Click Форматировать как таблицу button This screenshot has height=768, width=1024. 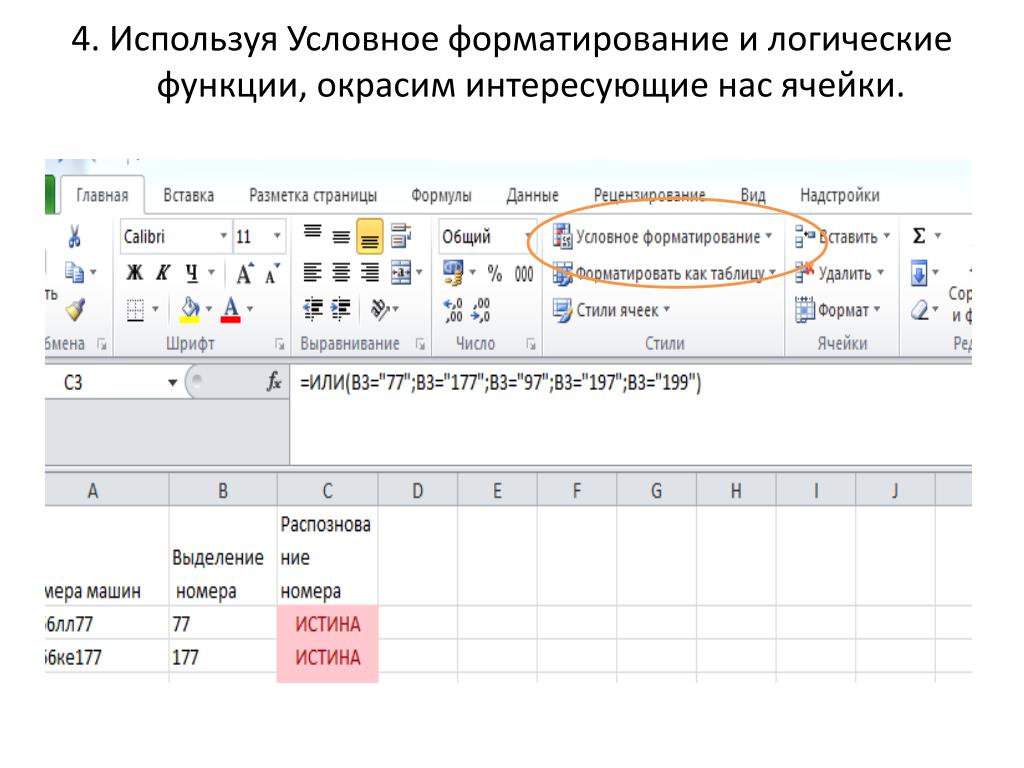click(x=664, y=274)
